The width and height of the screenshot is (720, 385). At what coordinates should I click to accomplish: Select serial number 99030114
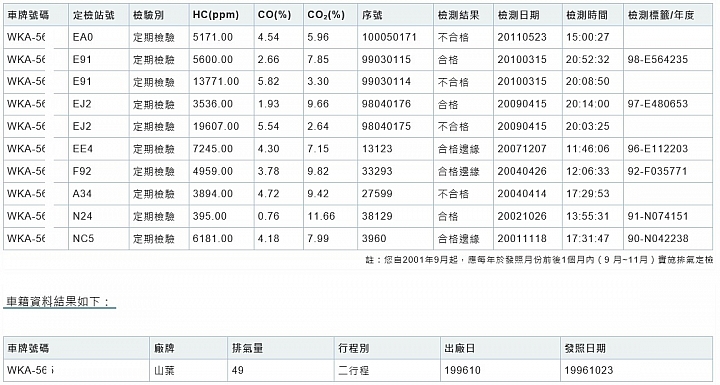(386, 82)
